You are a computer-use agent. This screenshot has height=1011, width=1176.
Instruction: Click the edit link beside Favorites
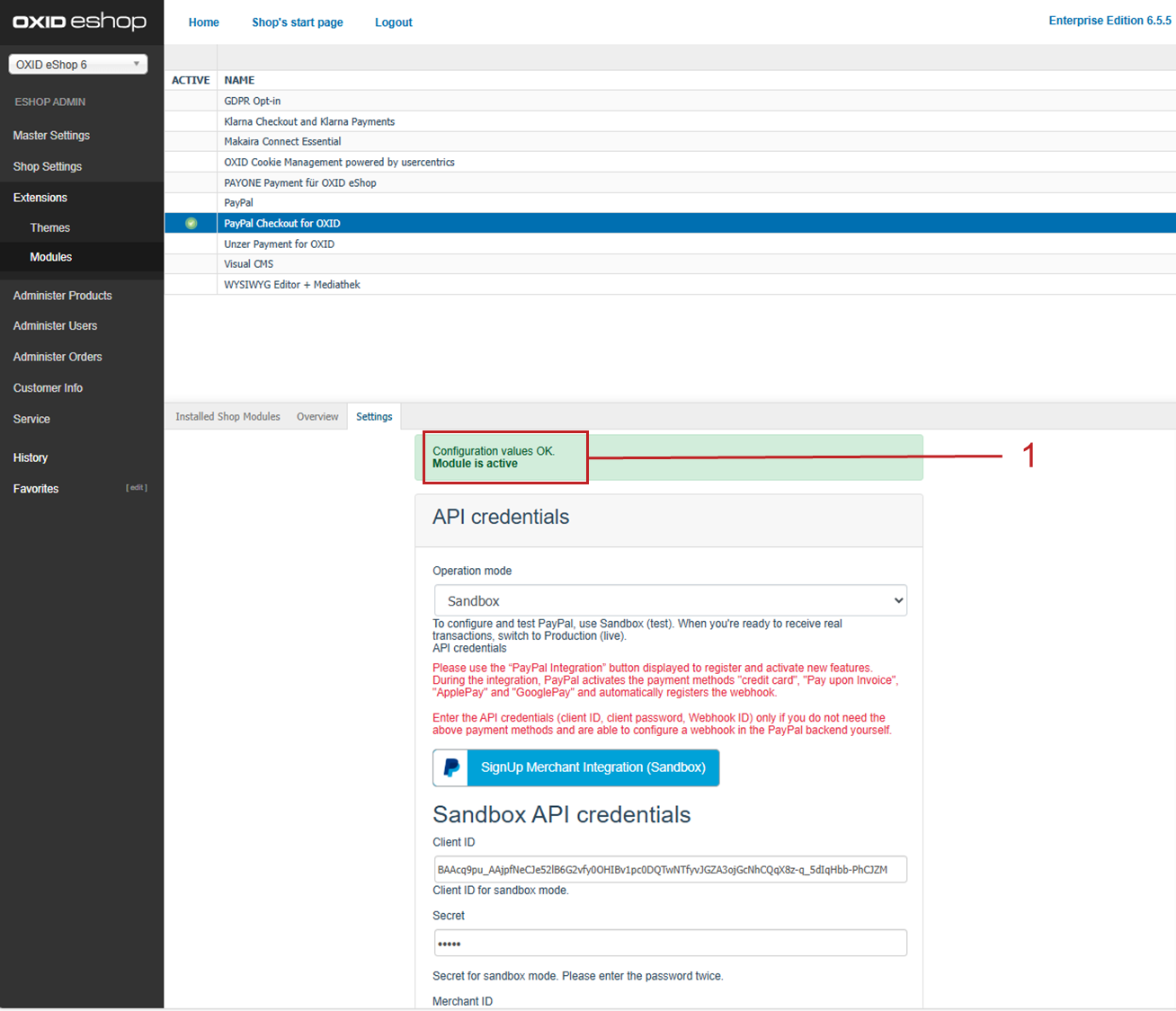pos(136,488)
